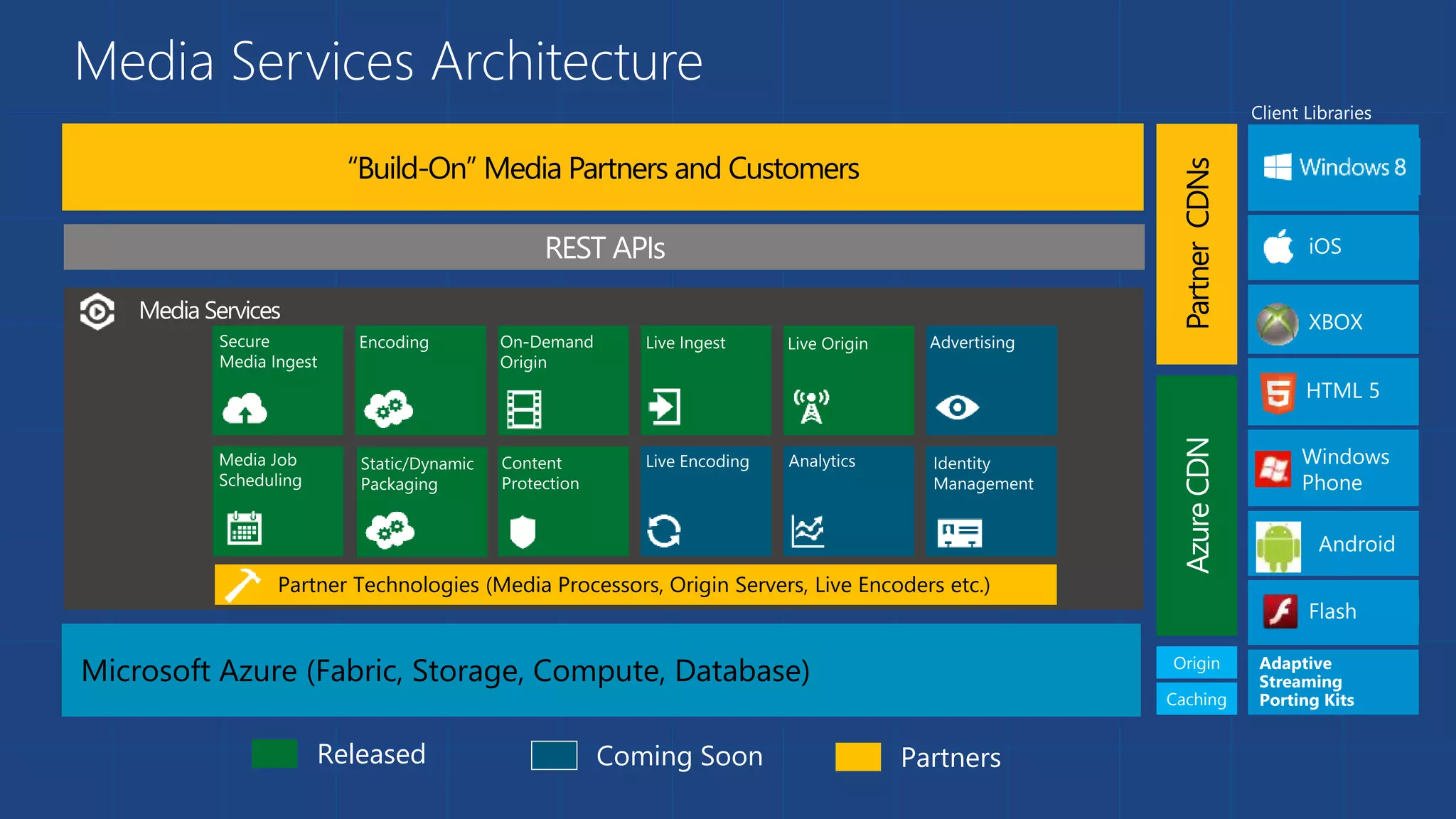Select the Build-On Media Partners and Customers banner
Viewport: 1456px width, 819px height.
click(603, 167)
